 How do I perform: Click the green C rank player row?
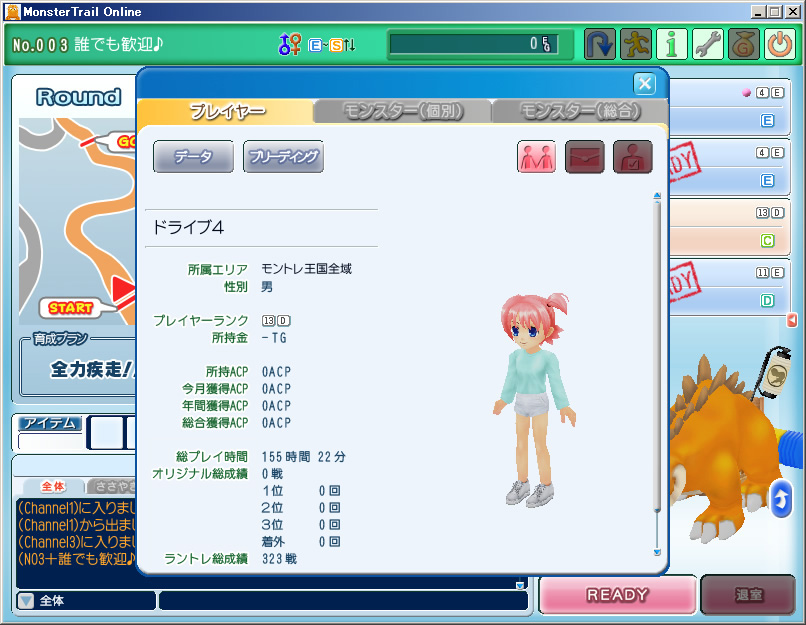tap(730, 229)
